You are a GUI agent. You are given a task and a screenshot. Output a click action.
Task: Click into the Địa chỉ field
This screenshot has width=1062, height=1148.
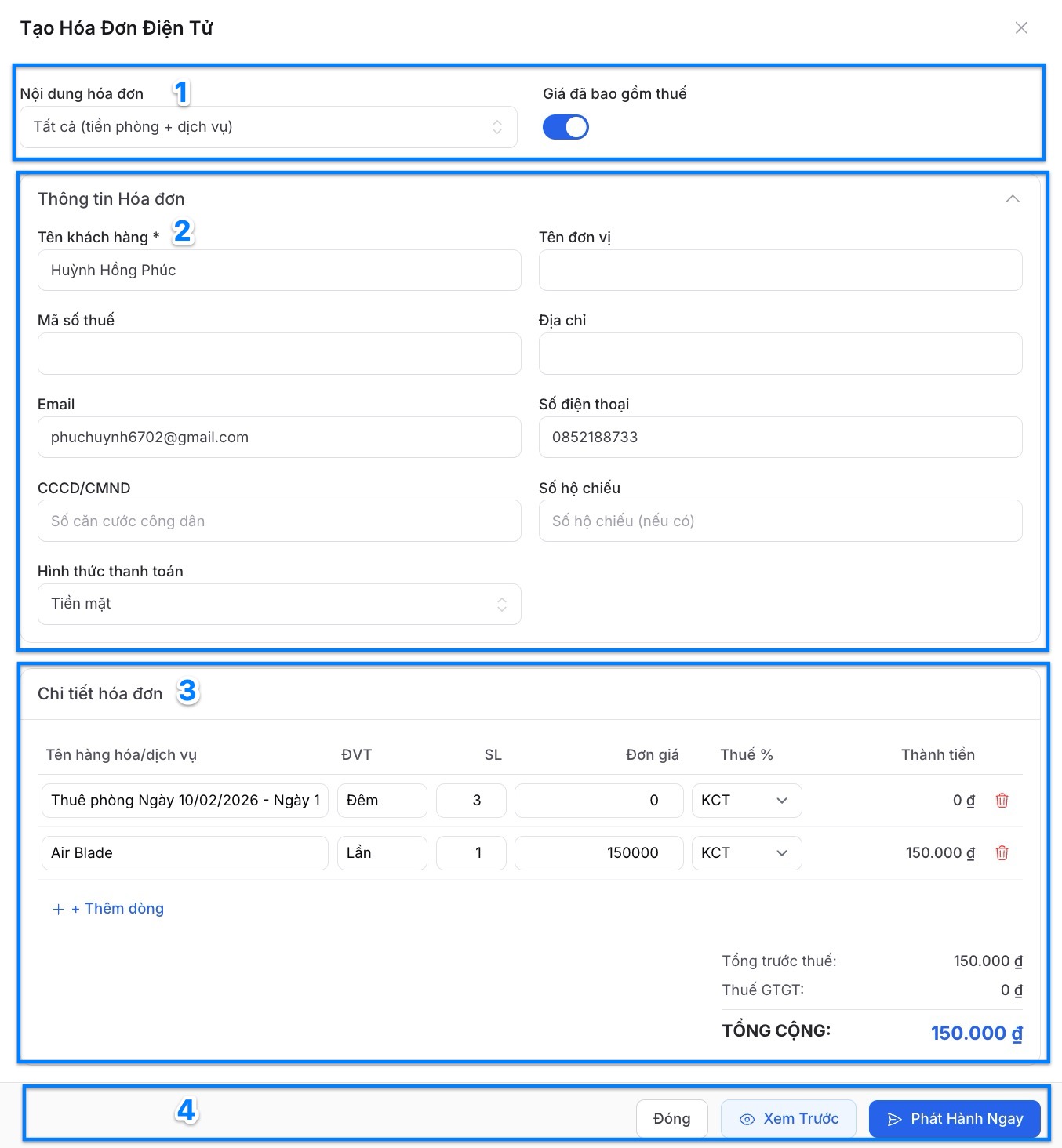(x=780, y=354)
